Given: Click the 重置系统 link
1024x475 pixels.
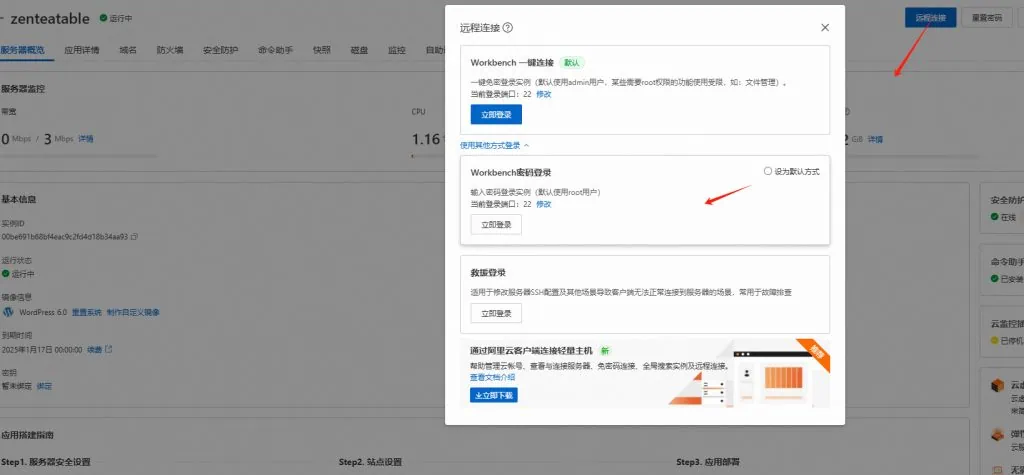Looking at the screenshot, I should (86, 312).
